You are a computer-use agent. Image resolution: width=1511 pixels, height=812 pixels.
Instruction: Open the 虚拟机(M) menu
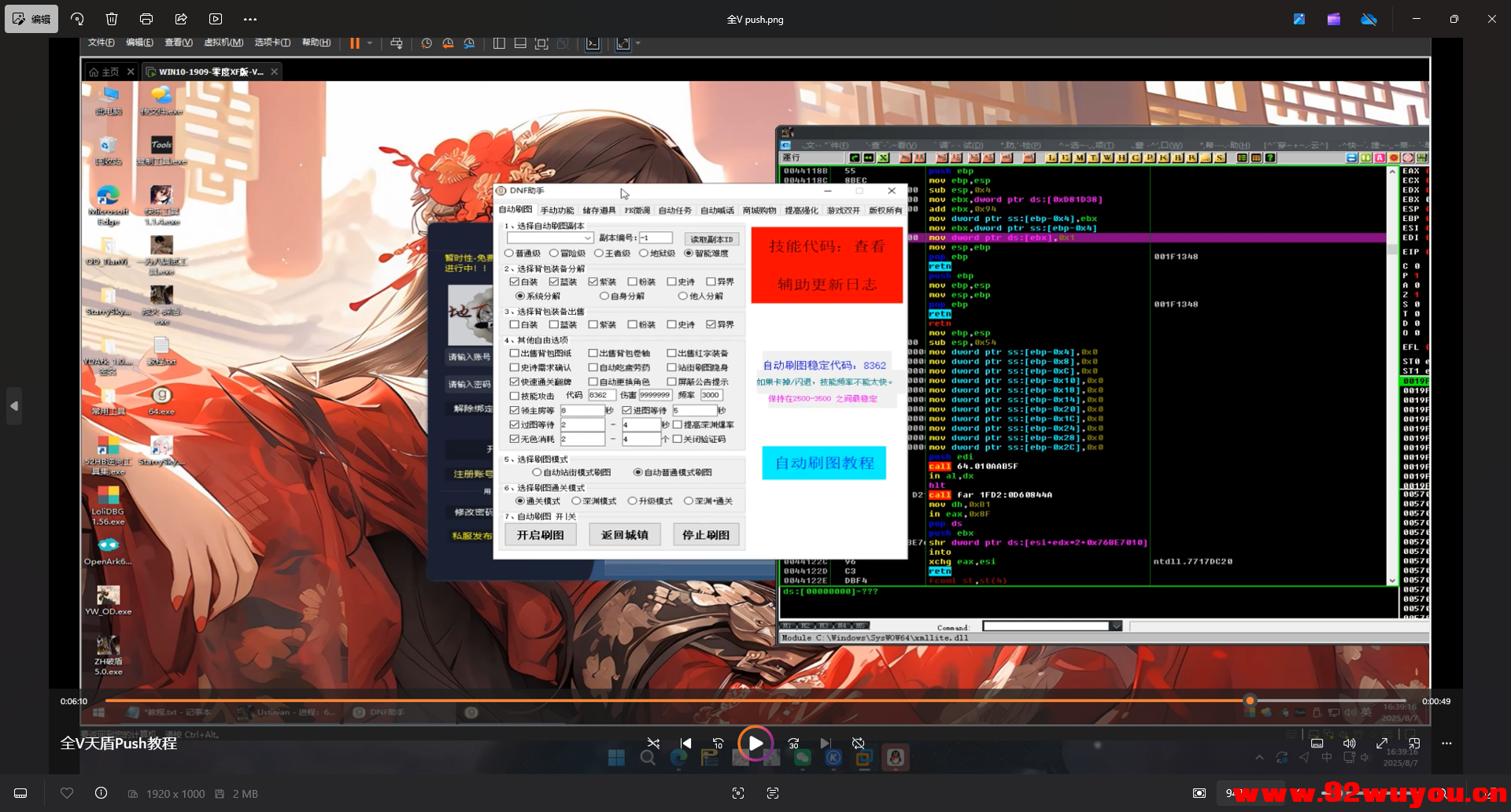pos(224,42)
